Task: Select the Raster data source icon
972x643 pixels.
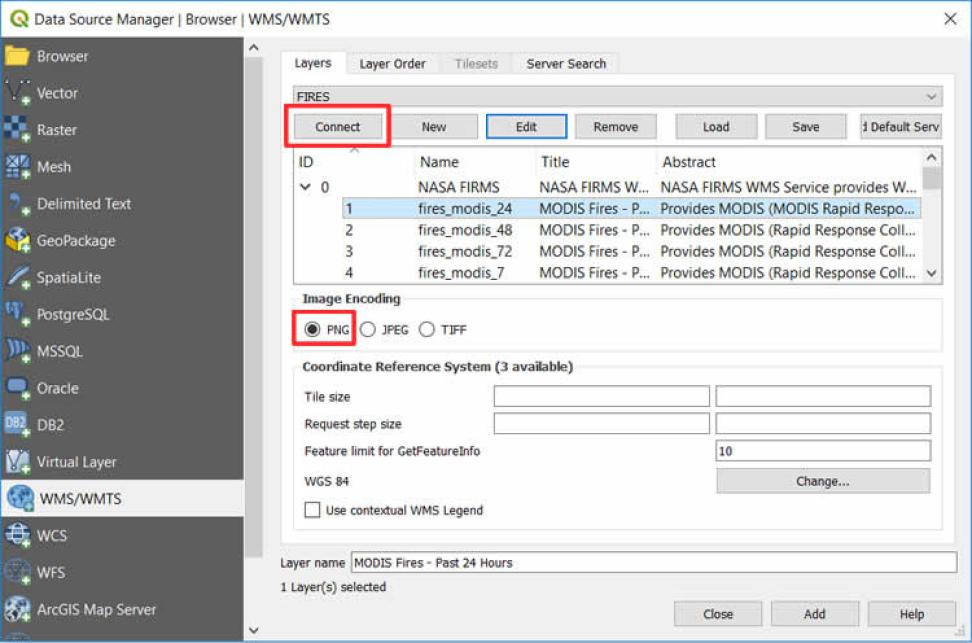Action: tap(17, 130)
